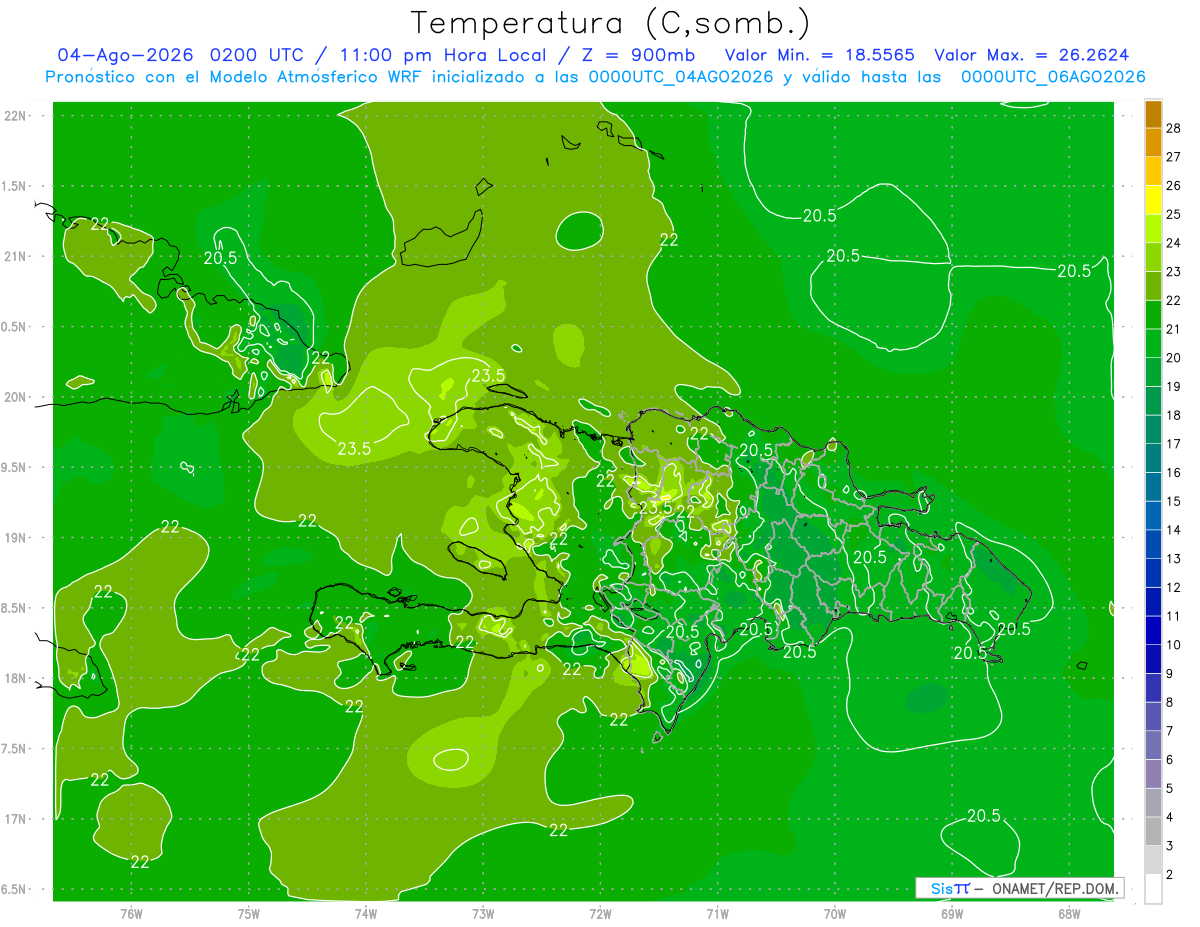Click the "17N" latitude axis label
This screenshot has height=927, width=1200.
[15, 820]
